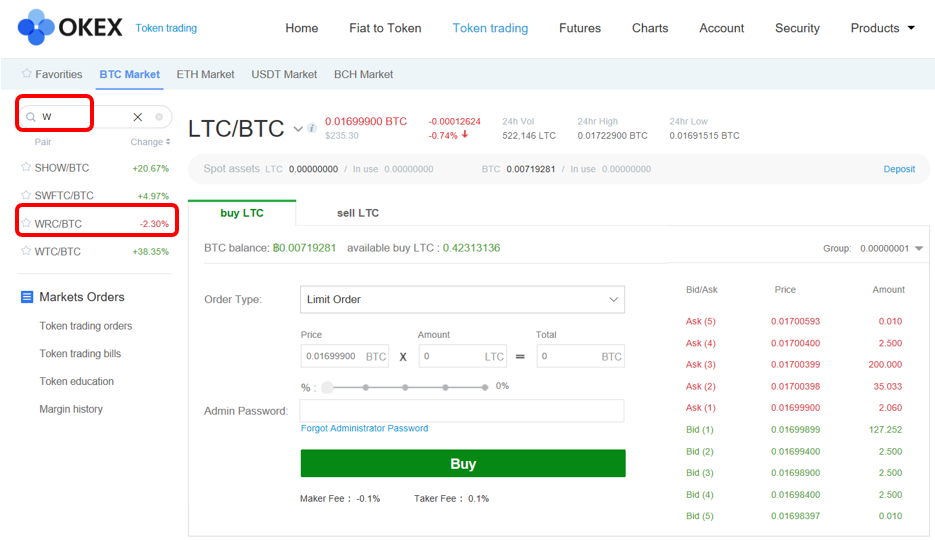Screen dimensions: 935x540
Task: Select the SHOW/BTC pair
Action: tap(61, 168)
